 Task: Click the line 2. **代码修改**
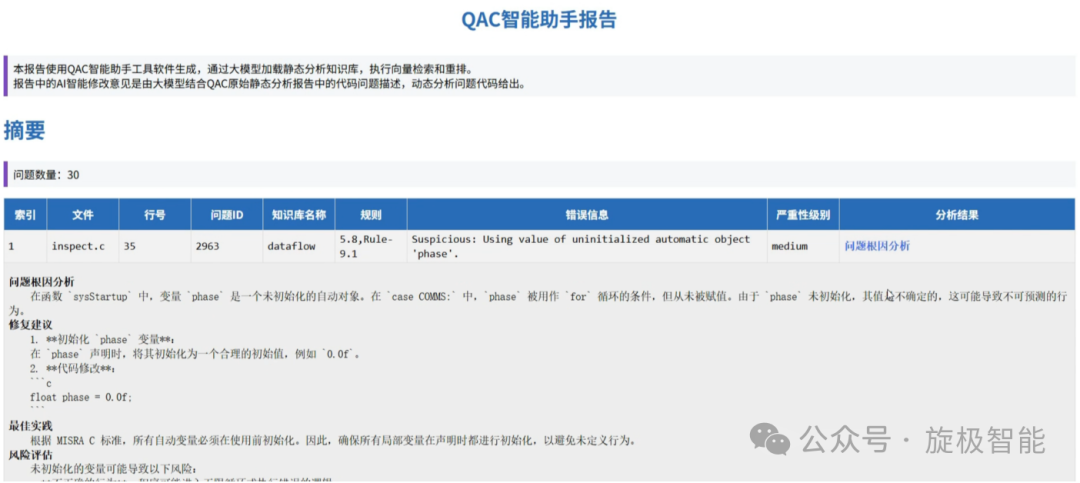(73, 368)
